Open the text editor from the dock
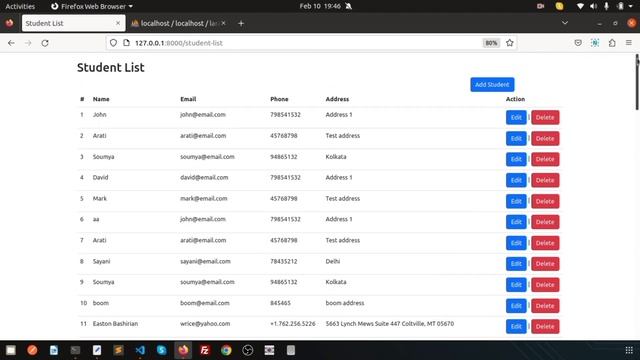Viewport: 640px width, 360px height. click(97, 350)
